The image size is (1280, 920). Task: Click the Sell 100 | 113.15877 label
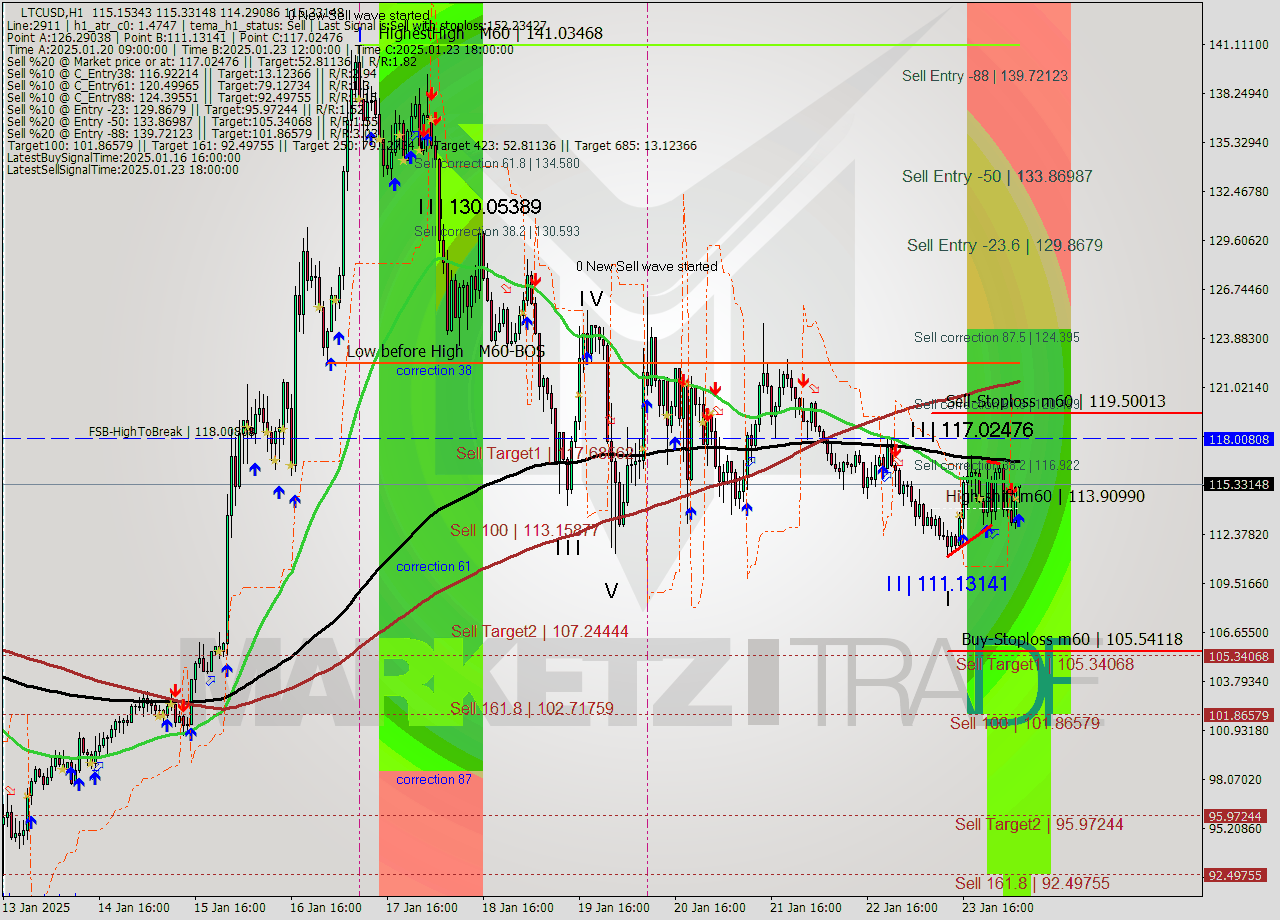524,530
